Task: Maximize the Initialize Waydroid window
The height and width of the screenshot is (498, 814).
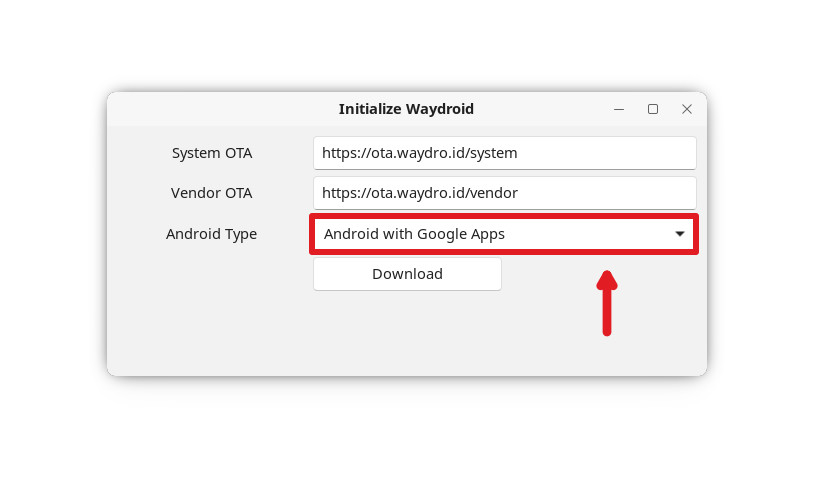Action: 653,109
